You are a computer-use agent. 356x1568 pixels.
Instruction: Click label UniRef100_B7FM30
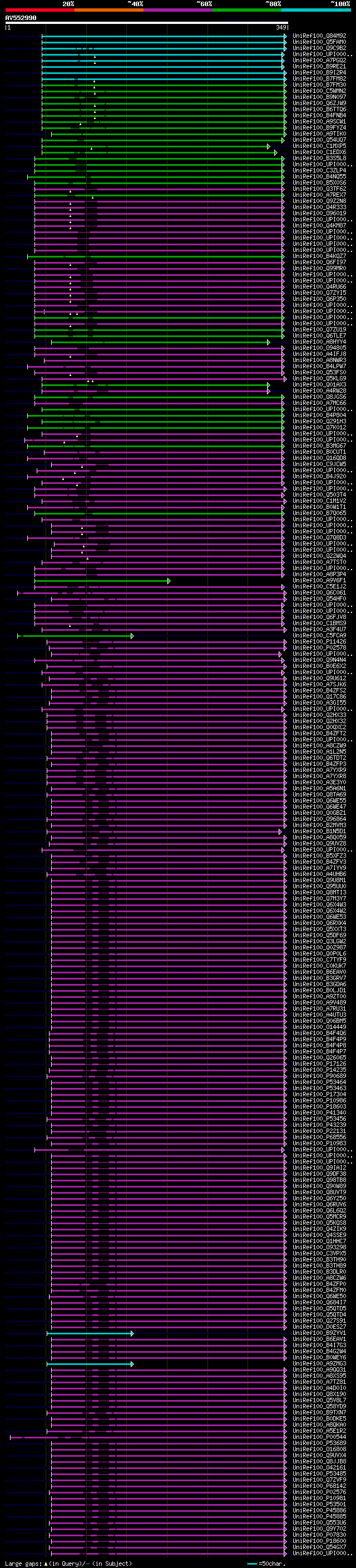[x=319, y=85]
